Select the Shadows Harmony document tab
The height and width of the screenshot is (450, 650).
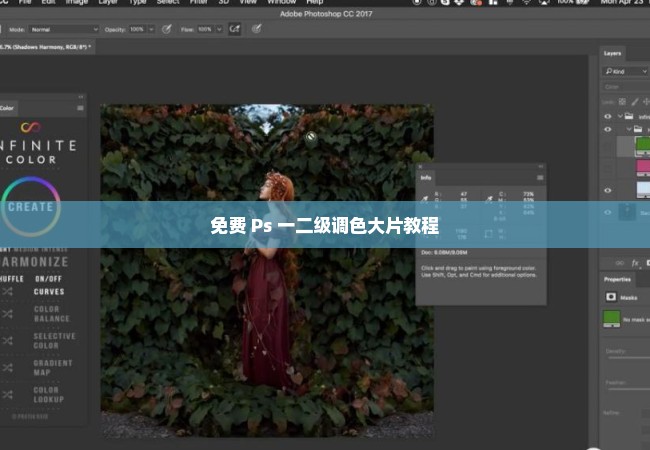coord(47,47)
